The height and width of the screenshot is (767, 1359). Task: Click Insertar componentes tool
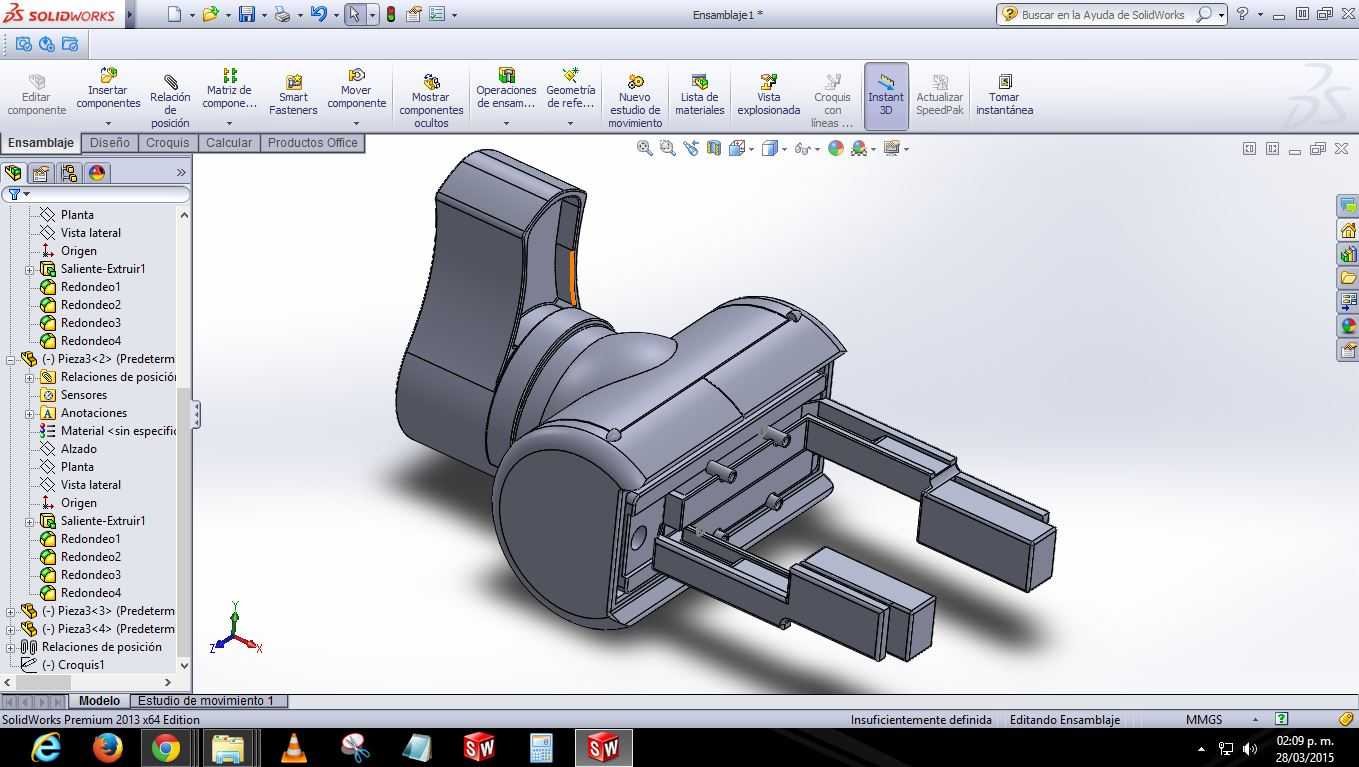click(x=108, y=88)
